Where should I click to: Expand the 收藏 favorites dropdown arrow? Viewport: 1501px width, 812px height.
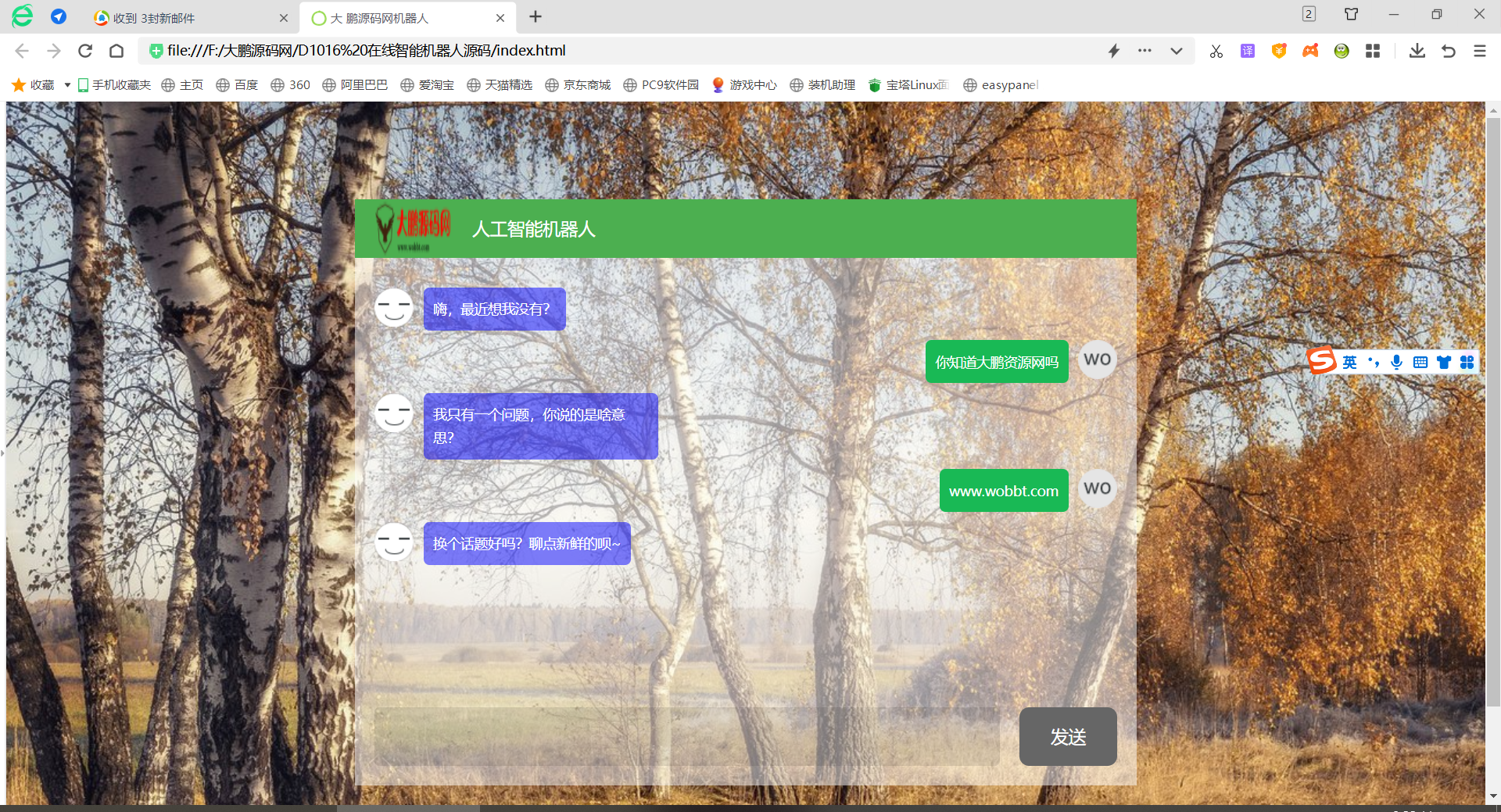(67, 85)
